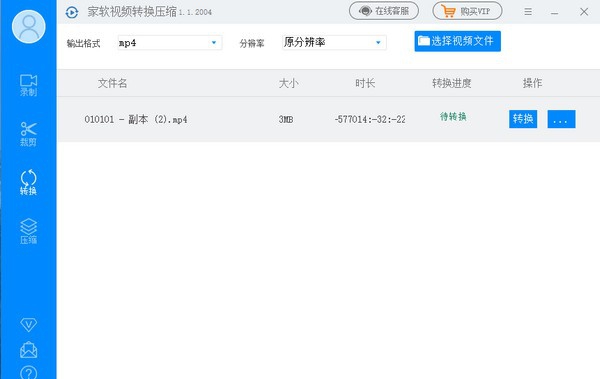Click the 家软视频转换压缩 title text

coord(132,12)
